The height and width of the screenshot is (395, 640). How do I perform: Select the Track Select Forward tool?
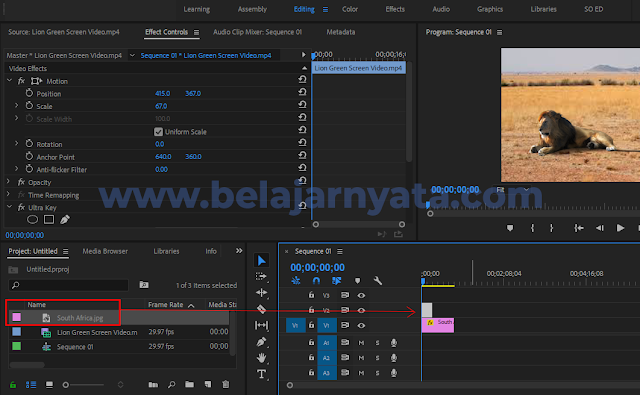click(261, 277)
